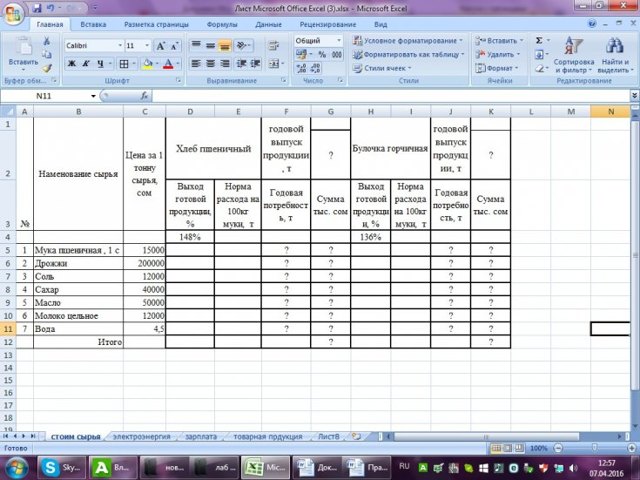Decrease decimal places
The image size is (640, 480).
tap(316, 68)
